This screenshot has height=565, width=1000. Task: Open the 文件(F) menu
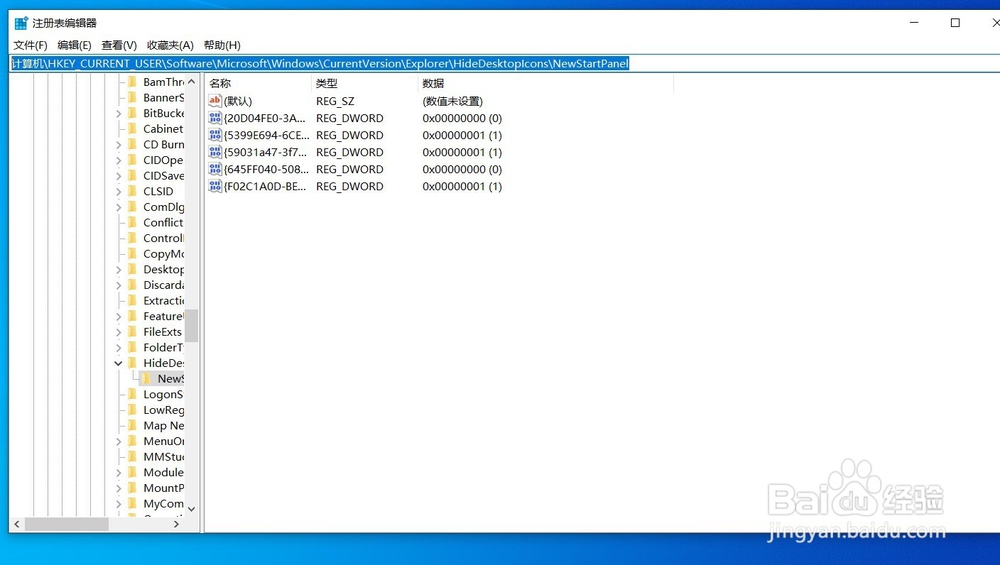[30, 45]
